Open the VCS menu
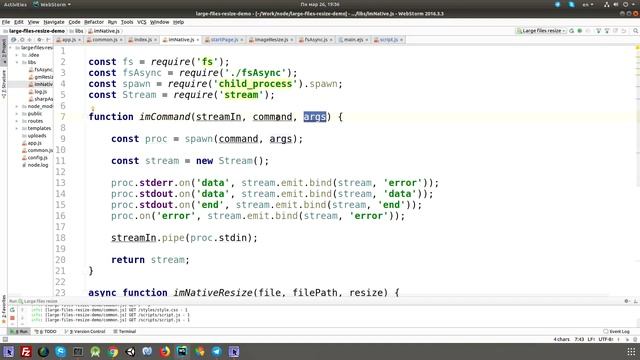 tap(142, 22)
